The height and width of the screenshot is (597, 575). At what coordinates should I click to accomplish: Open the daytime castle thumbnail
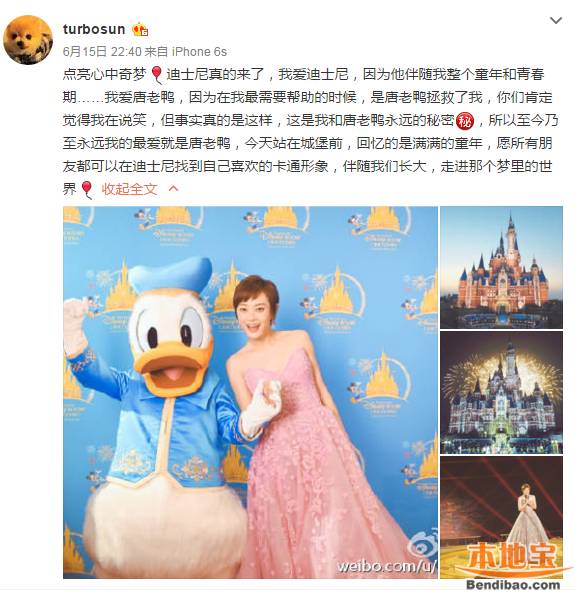501,267
